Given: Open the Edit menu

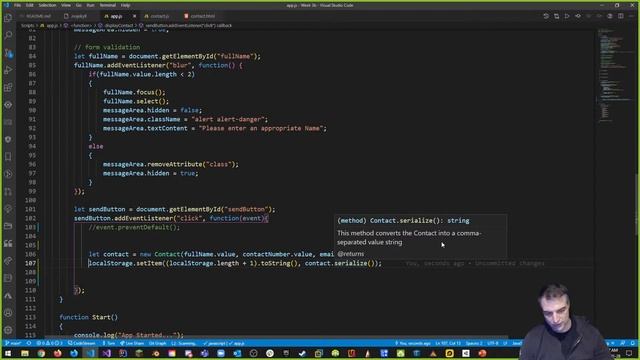Looking at the screenshot, I should point(30,5).
